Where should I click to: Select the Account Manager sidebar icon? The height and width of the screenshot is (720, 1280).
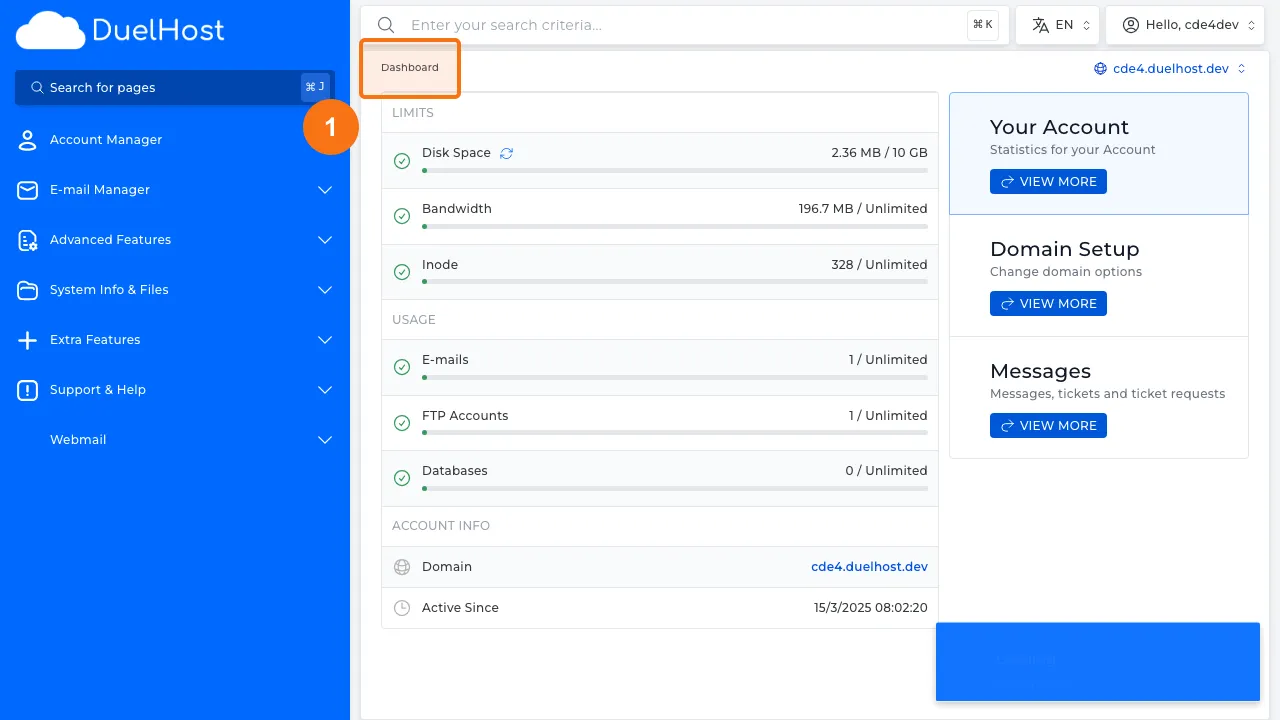27,139
